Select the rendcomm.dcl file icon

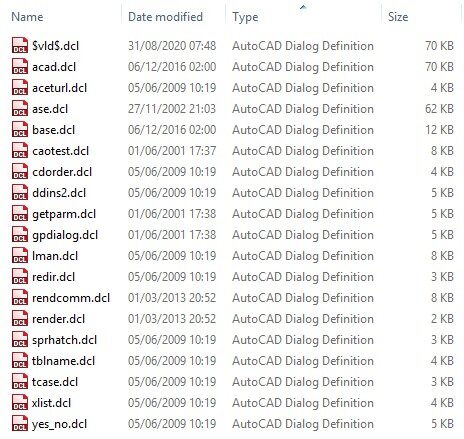(20, 297)
